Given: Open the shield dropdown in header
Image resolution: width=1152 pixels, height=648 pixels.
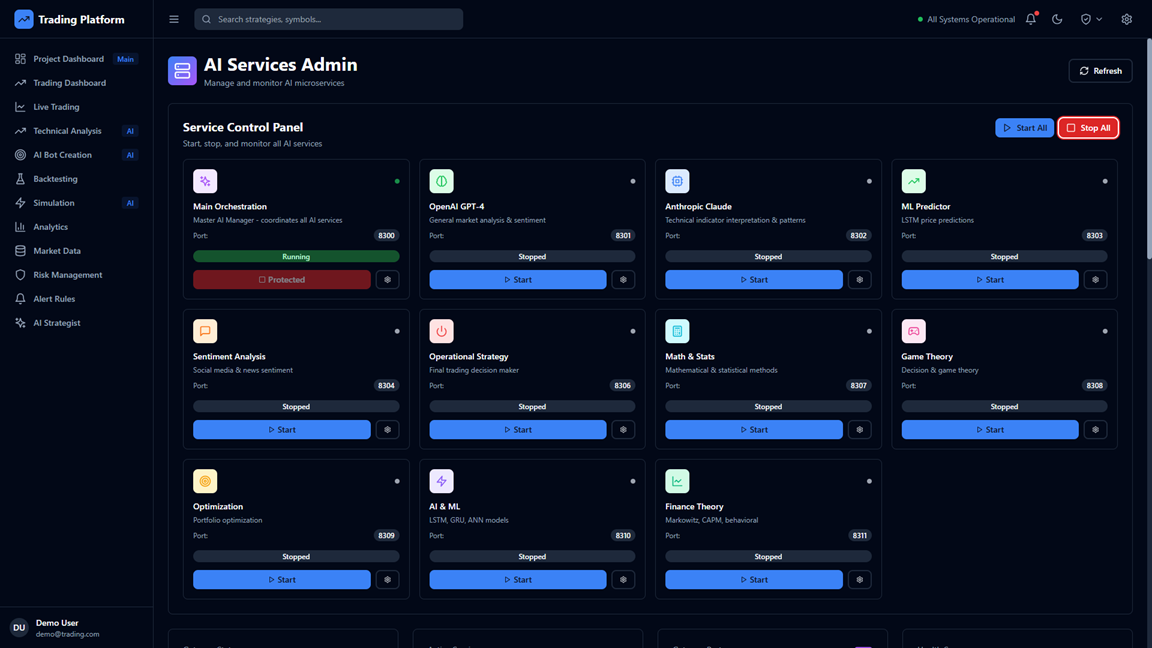Looking at the screenshot, I should pyautogui.click(x=1091, y=19).
